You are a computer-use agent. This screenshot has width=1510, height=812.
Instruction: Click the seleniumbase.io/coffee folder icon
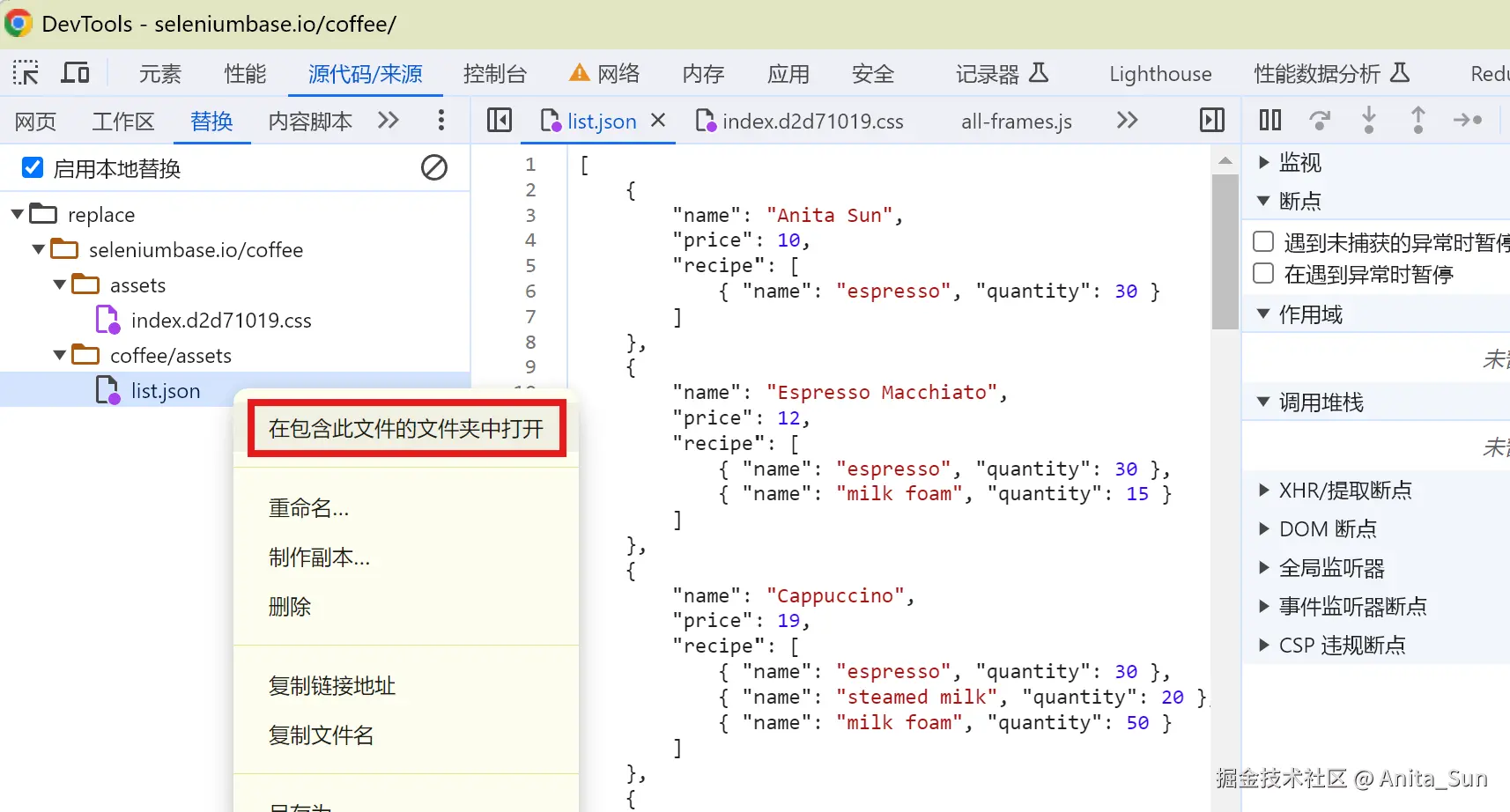64,249
